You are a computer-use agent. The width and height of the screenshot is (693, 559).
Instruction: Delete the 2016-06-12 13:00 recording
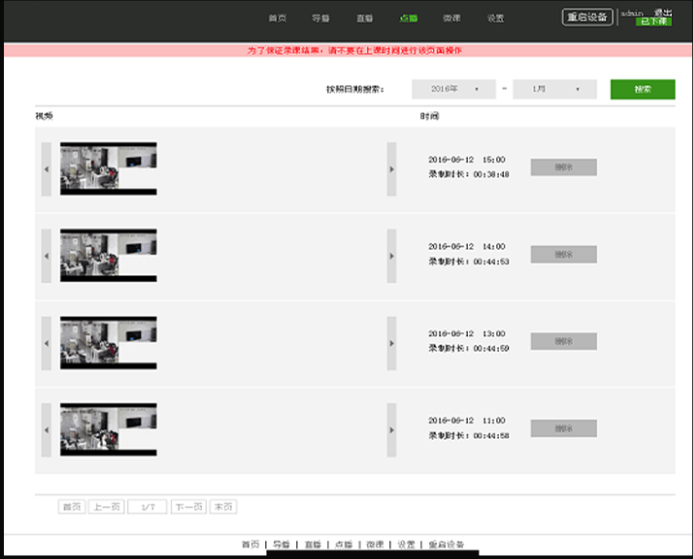coord(564,341)
